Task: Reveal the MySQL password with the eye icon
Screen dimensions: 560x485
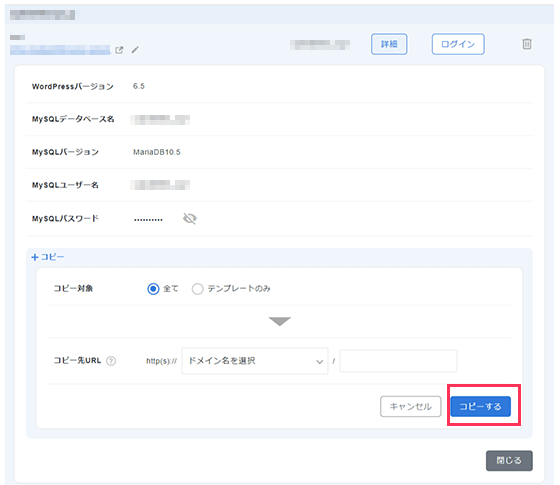Action: click(190, 219)
